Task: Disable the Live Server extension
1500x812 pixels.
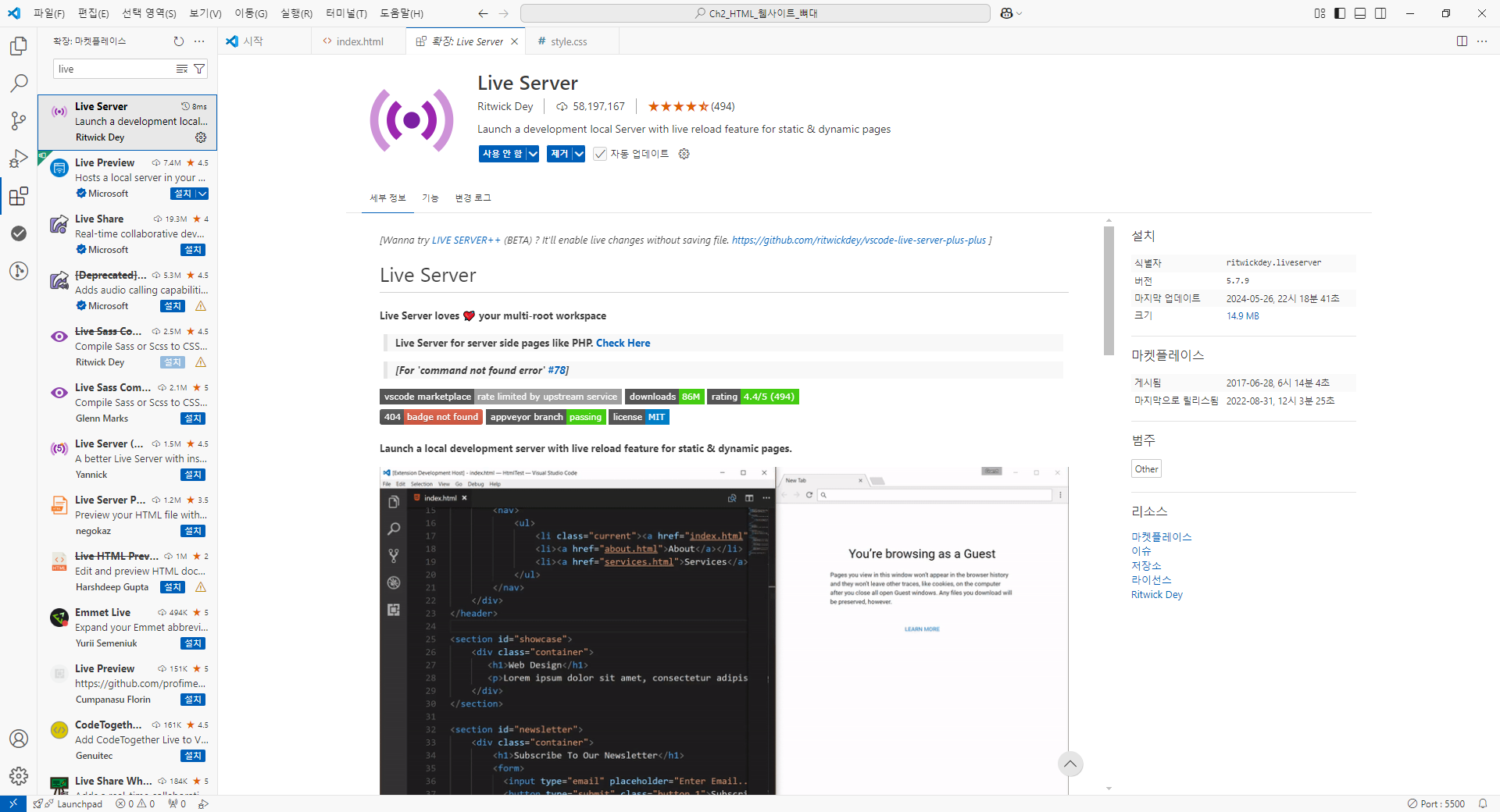Action: pos(502,154)
